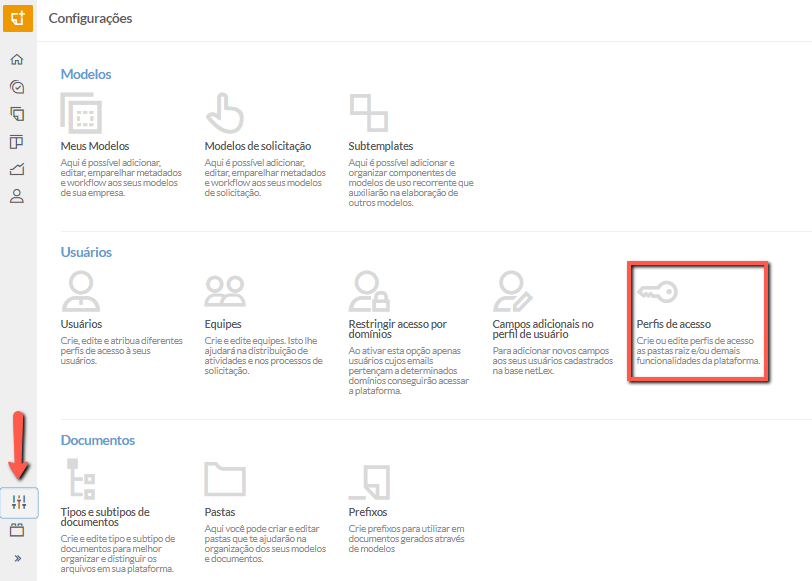Screen dimensions: 812x581
Task: Open the Equipes teams option
Action: (x=223, y=324)
